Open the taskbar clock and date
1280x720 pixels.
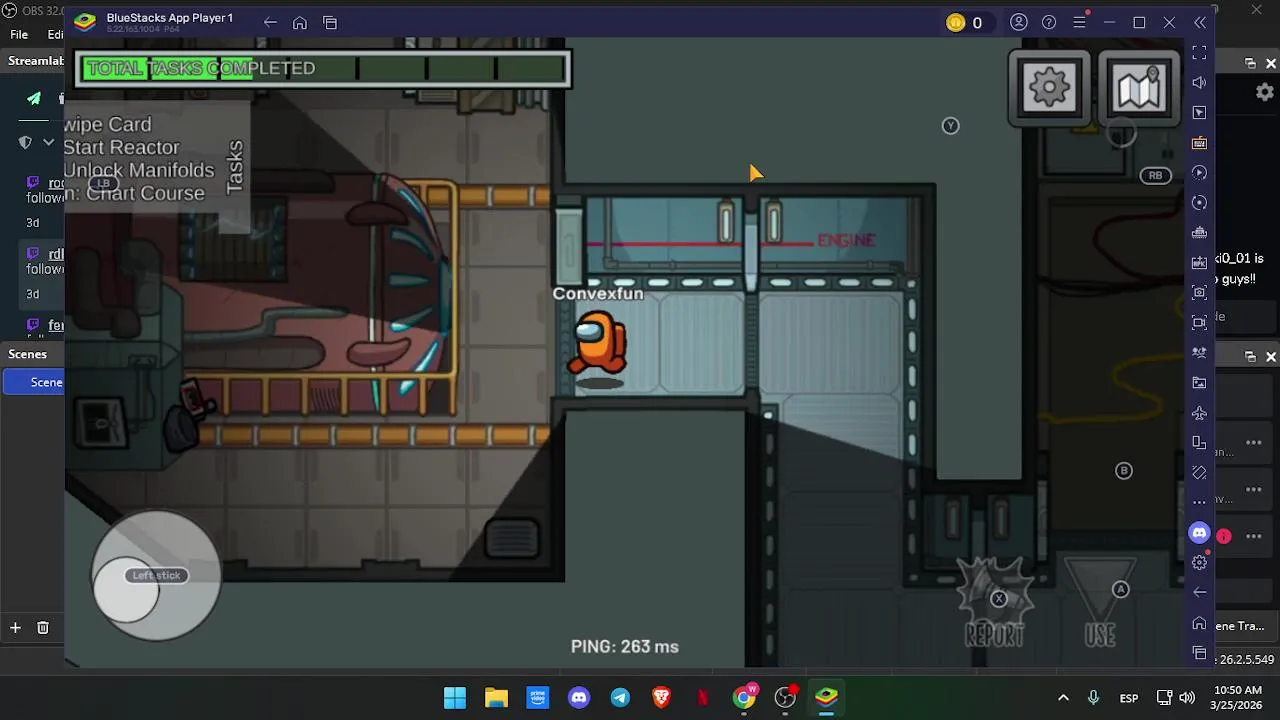(x=1237, y=697)
